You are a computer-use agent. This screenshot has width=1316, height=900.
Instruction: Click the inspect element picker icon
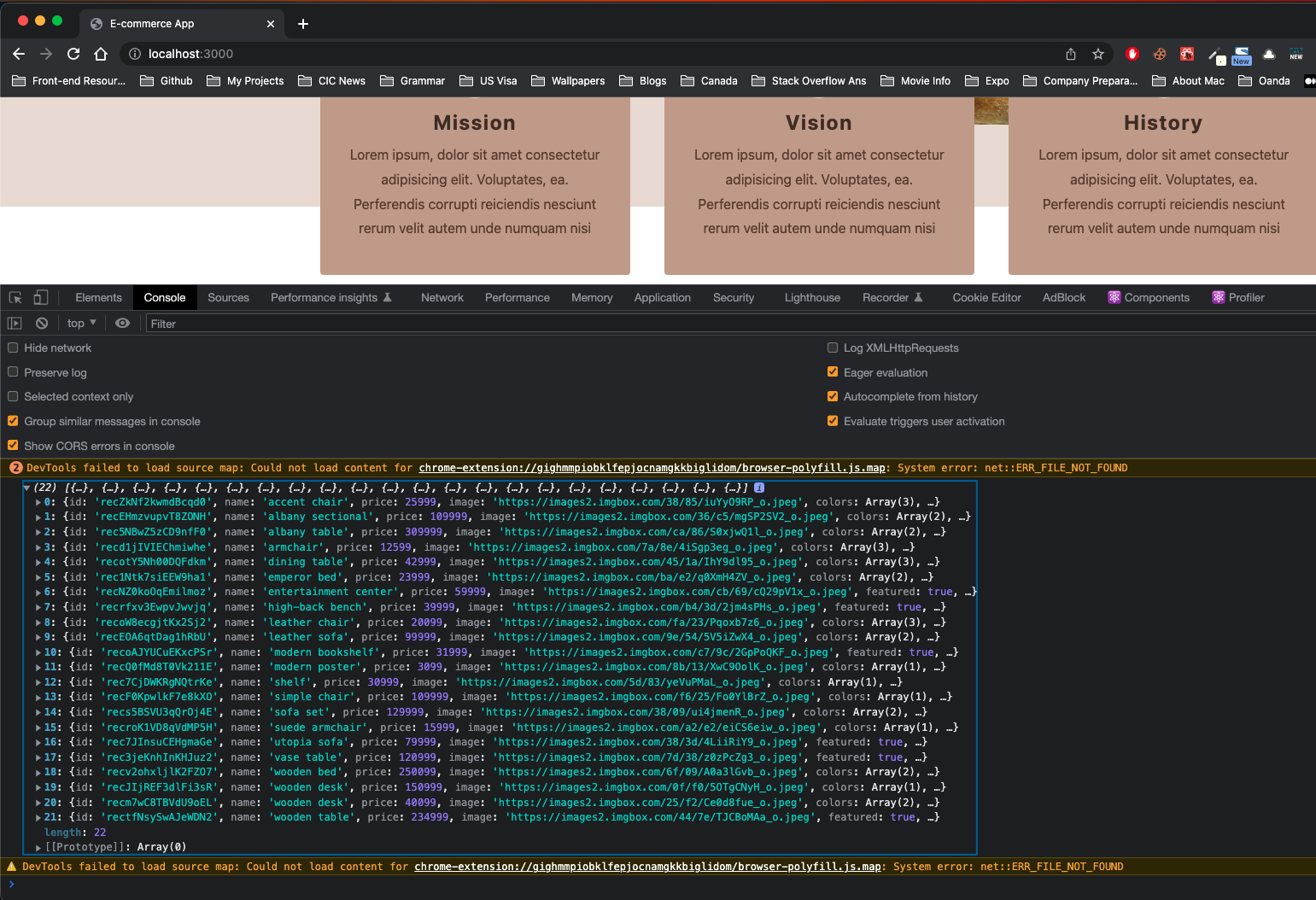coord(15,297)
